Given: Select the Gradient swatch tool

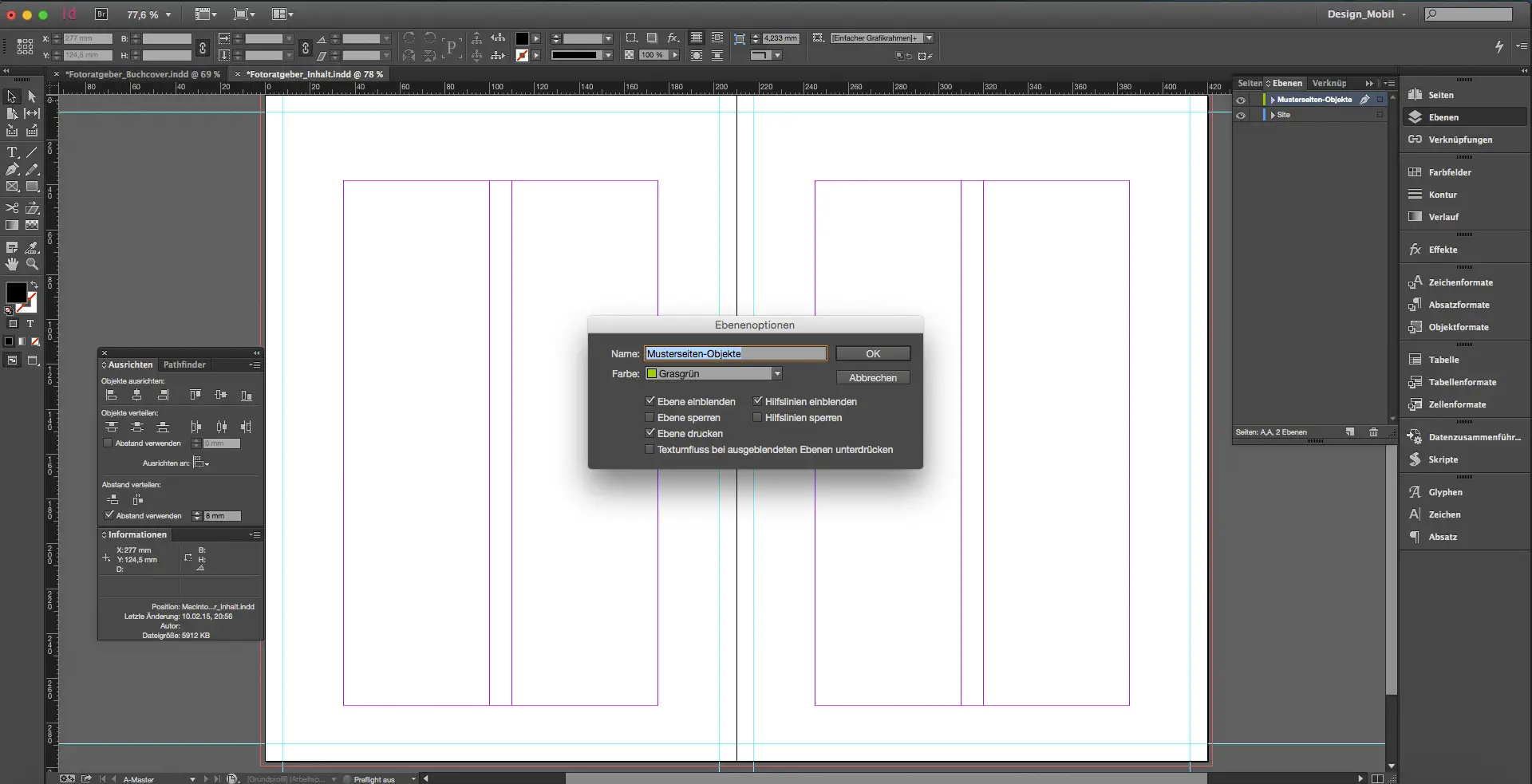Looking at the screenshot, I should click(x=12, y=225).
